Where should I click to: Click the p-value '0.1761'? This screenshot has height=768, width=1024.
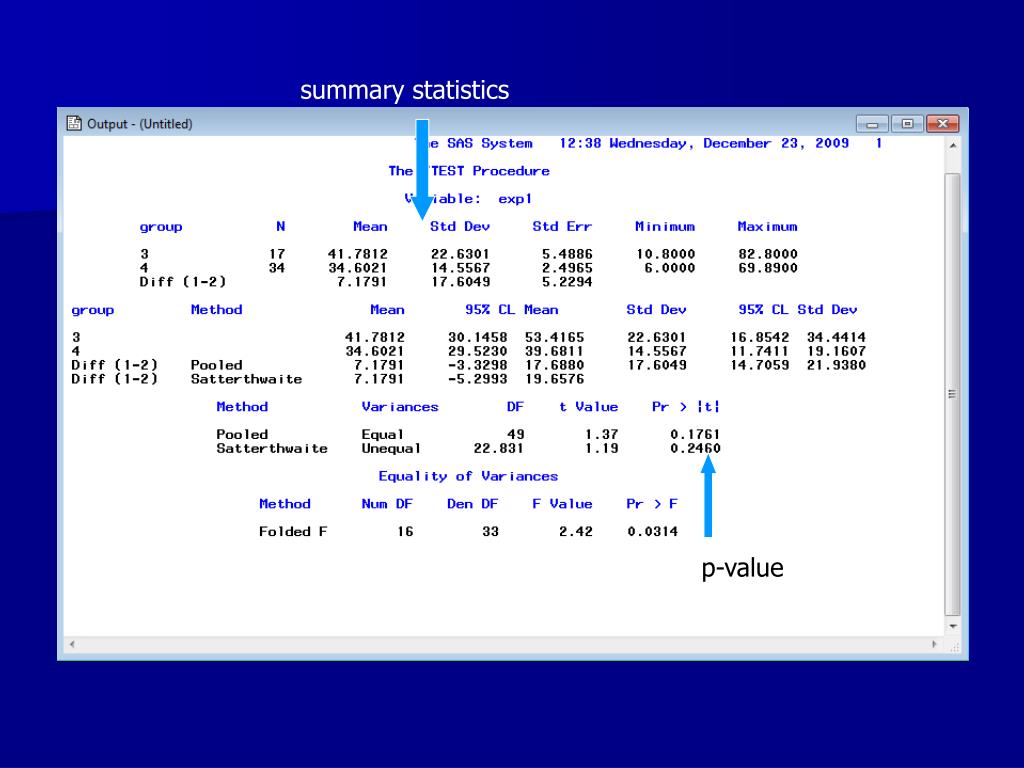pyautogui.click(x=695, y=434)
